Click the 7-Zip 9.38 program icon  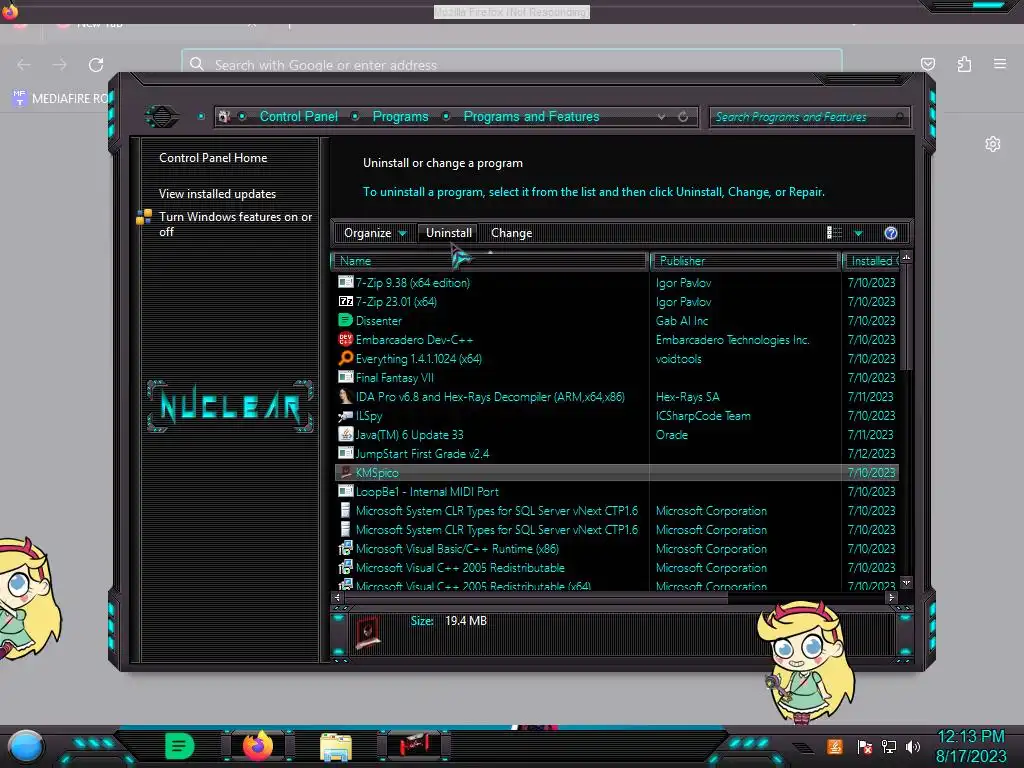point(345,282)
